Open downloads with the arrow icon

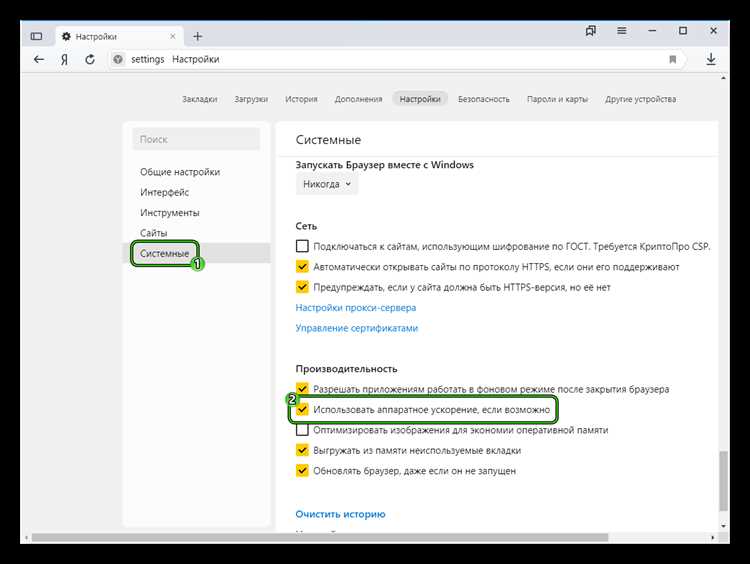pyautogui.click(x=711, y=59)
